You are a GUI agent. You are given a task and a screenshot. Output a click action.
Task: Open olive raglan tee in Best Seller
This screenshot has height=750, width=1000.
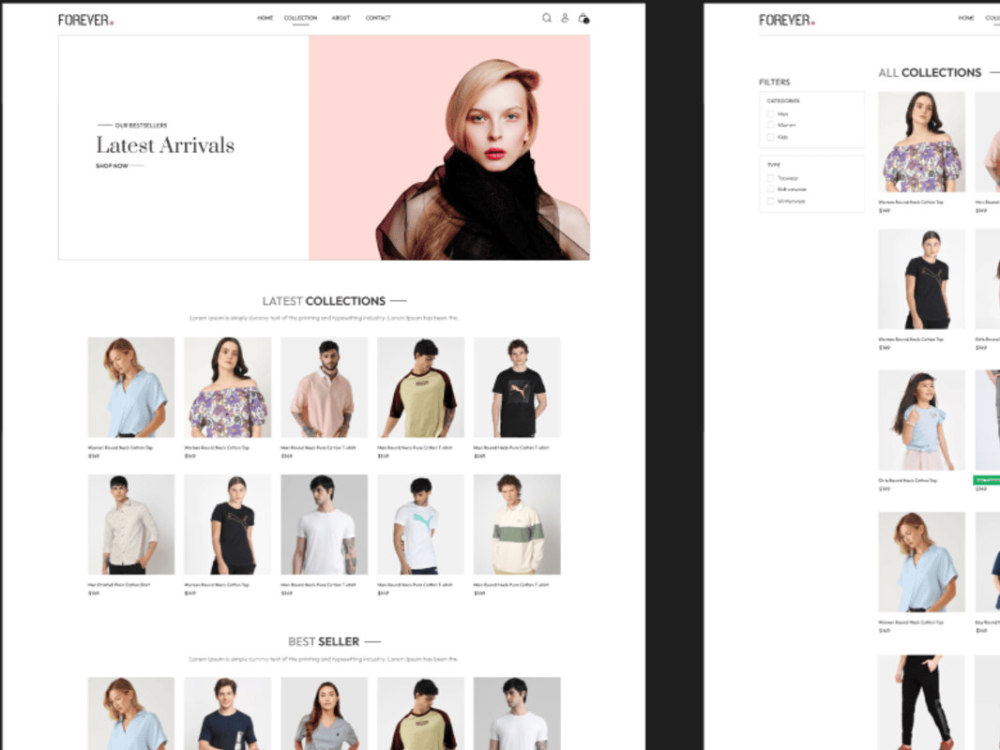(x=420, y=713)
